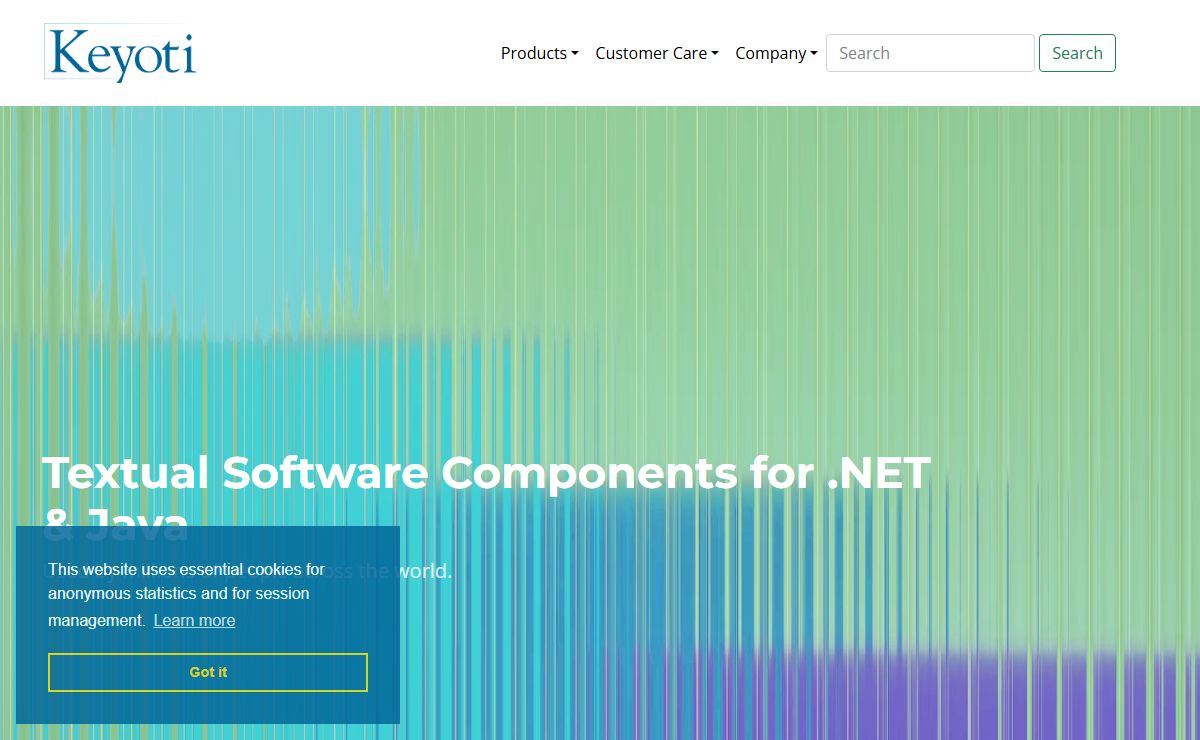Viewport: 1200px width, 740px height.
Task: Click the "Software" word in the headline
Action: [x=324, y=472]
